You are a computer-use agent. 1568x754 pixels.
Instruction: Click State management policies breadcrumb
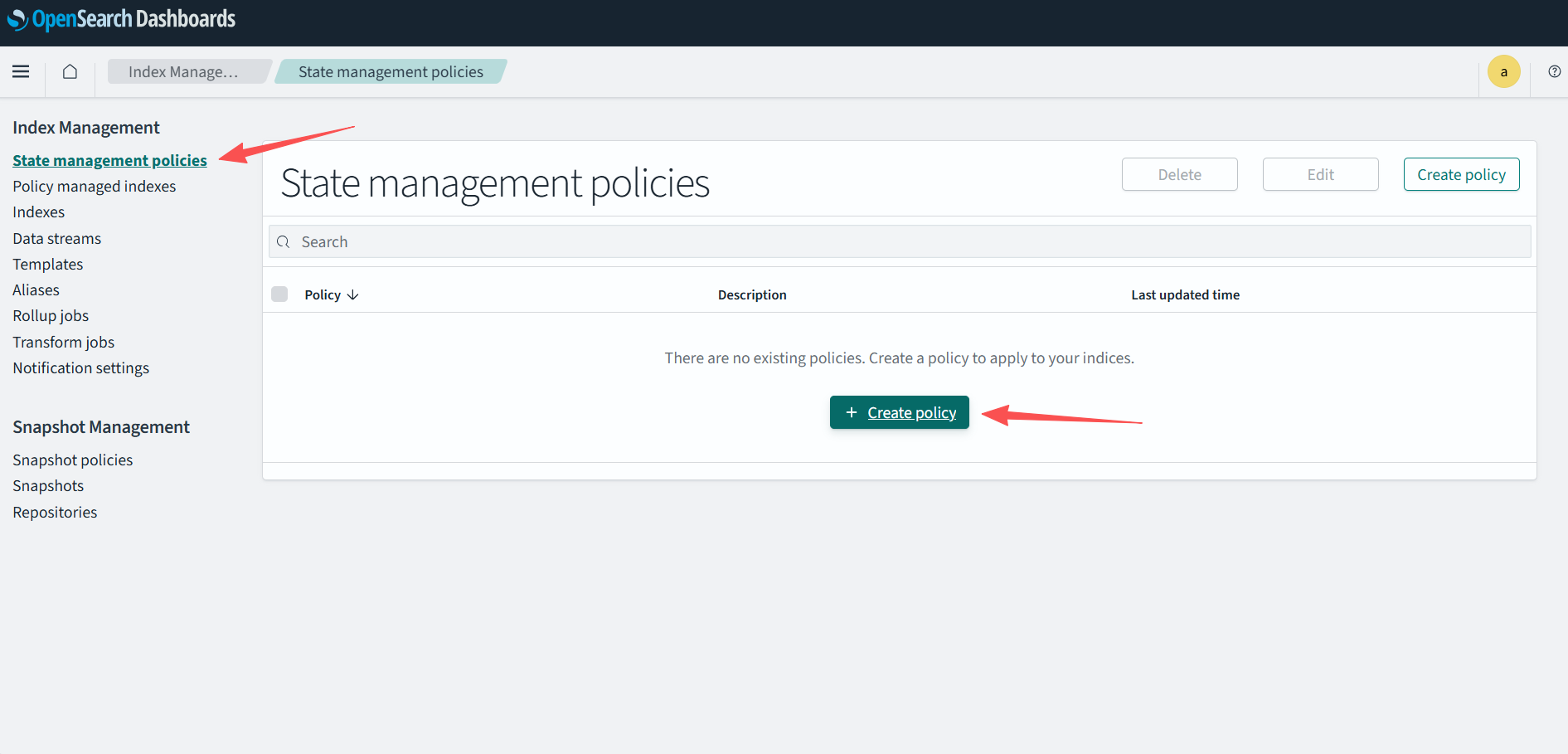pos(391,72)
